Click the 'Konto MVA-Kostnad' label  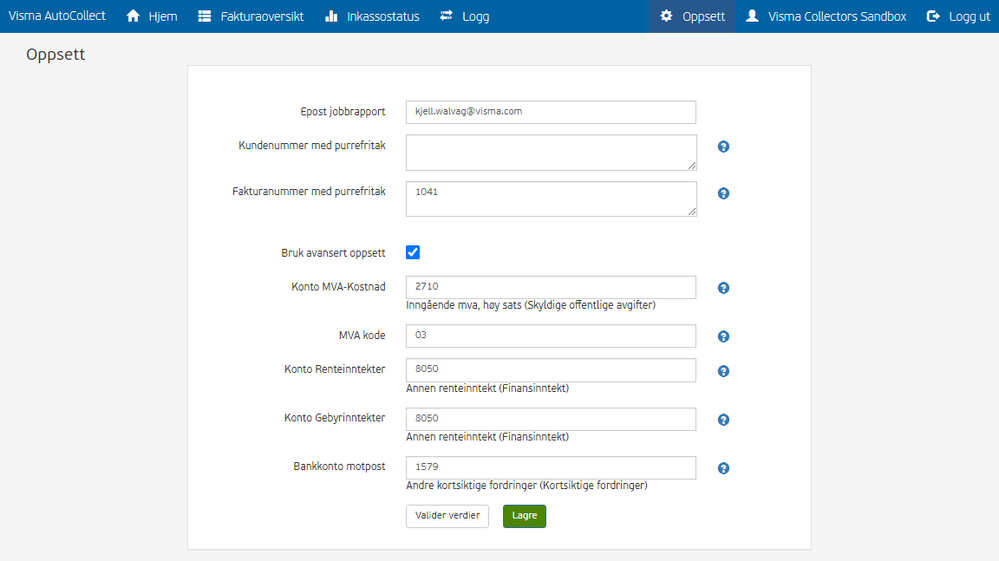coord(338,287)
